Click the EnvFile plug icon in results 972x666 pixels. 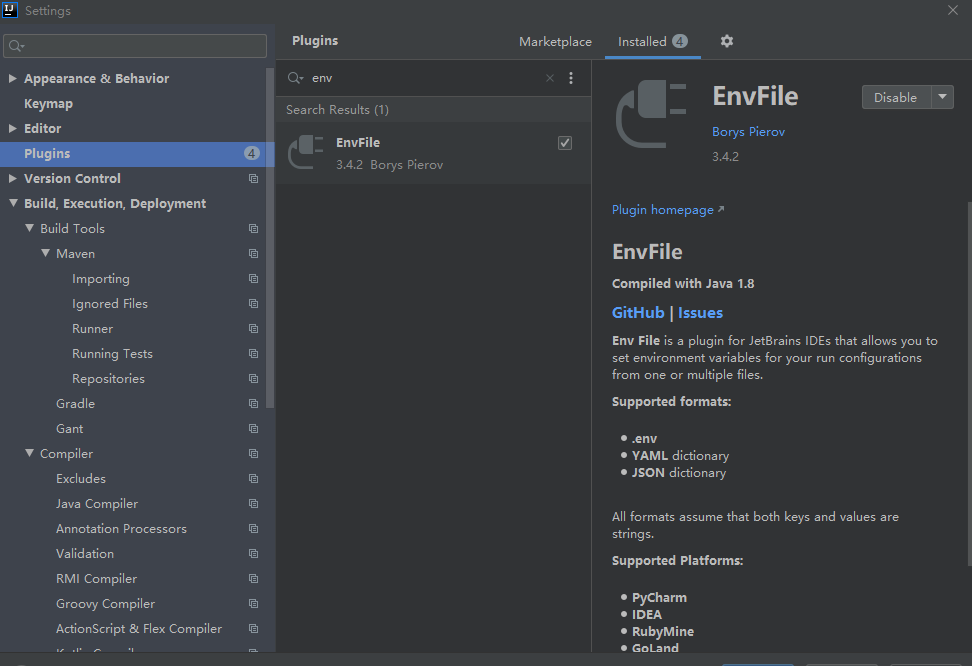pyautogui.click(x=306, y=153)
